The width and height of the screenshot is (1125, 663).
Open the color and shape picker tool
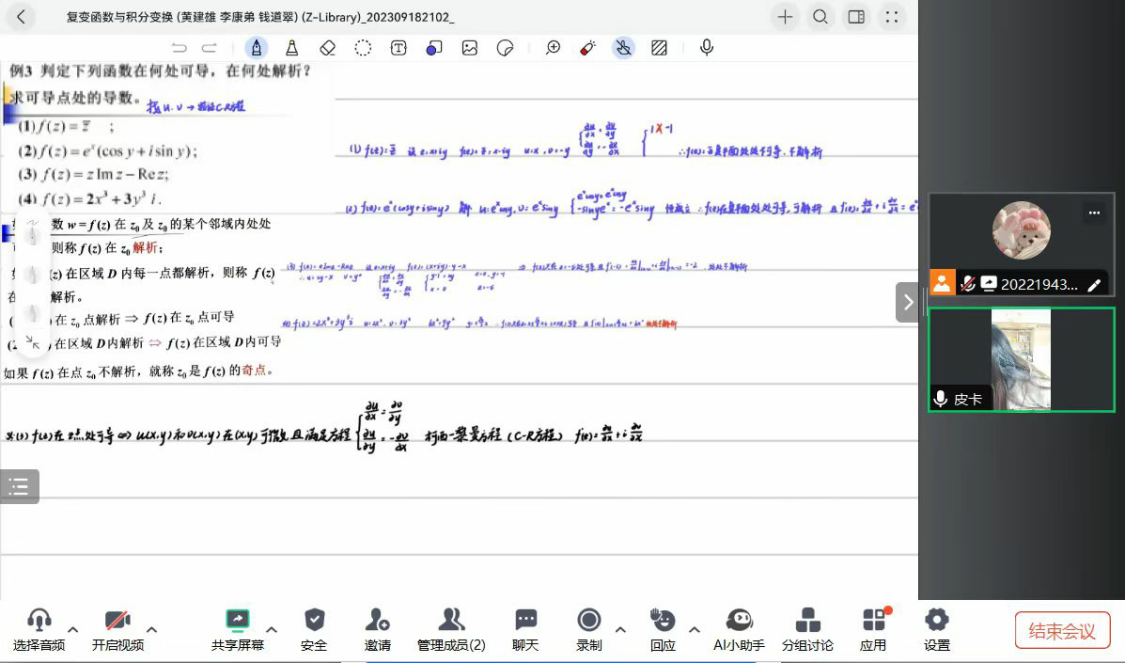click(x=433, y=47)
